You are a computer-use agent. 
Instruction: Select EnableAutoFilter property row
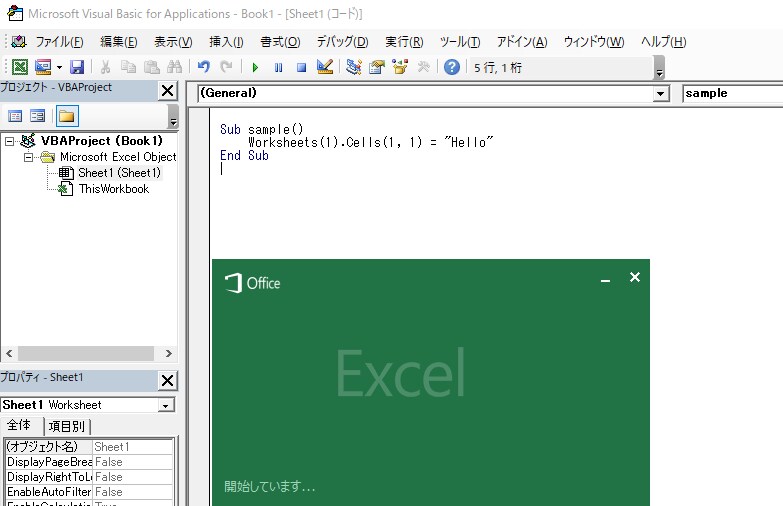tap(89, 492)
